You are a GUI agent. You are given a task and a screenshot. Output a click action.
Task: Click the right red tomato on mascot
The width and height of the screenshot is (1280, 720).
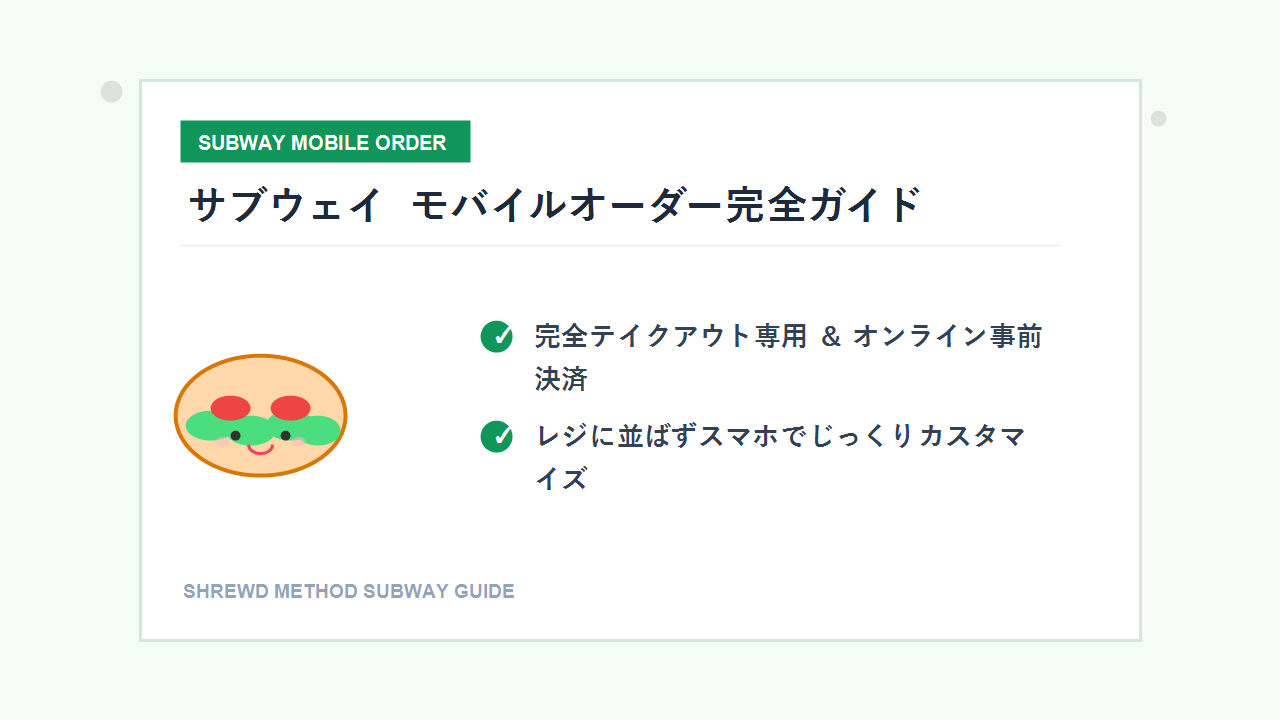click(x=291, y=408)
